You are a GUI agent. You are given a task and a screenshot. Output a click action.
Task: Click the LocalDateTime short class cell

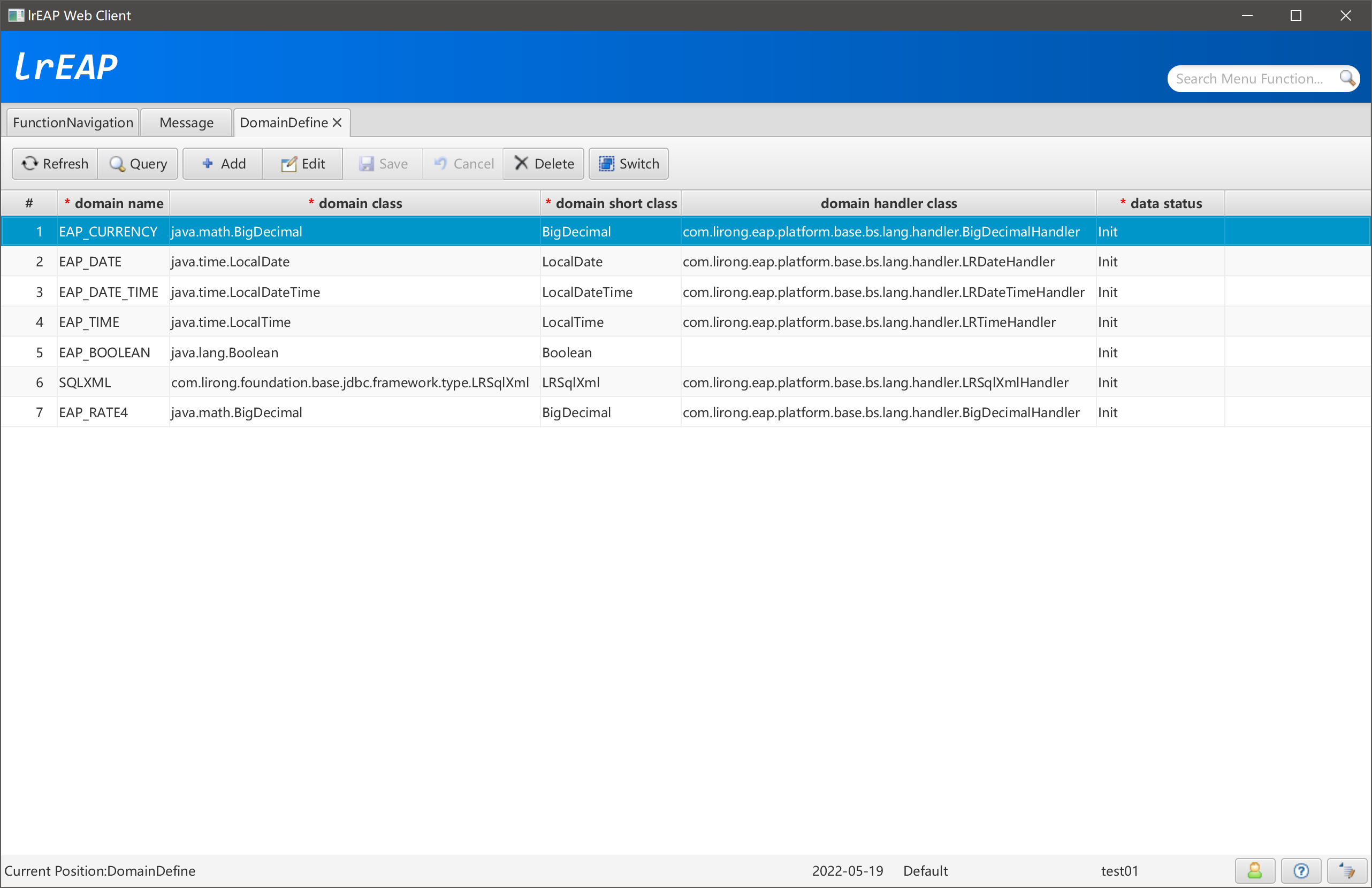pos(611,292)
